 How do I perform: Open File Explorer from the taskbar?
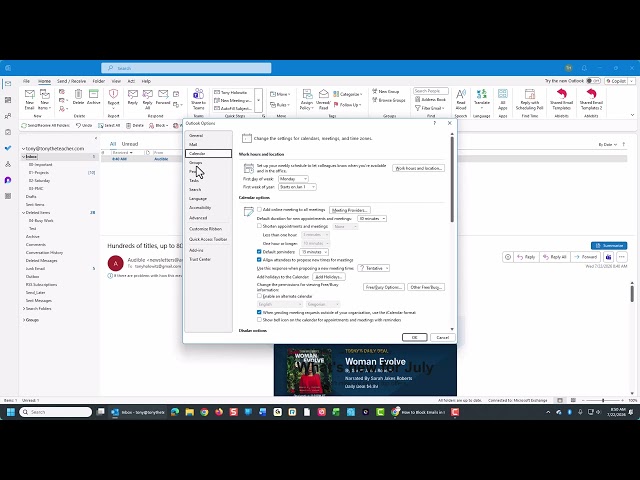click(x=189, y=412)
